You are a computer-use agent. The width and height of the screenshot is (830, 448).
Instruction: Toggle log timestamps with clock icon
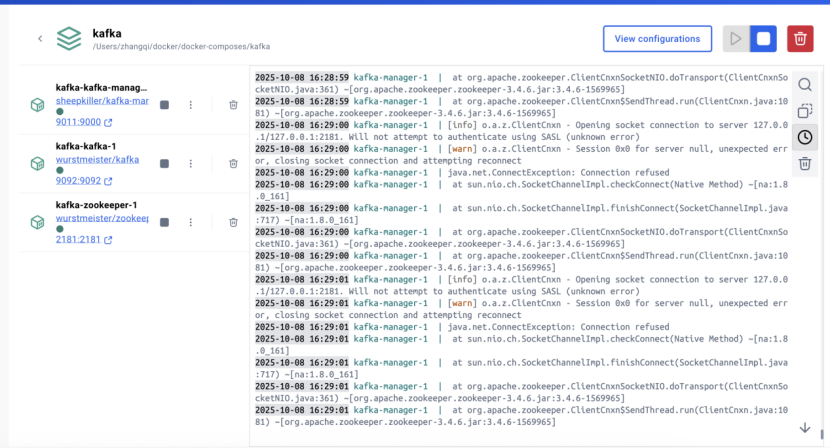click(805, 137)
